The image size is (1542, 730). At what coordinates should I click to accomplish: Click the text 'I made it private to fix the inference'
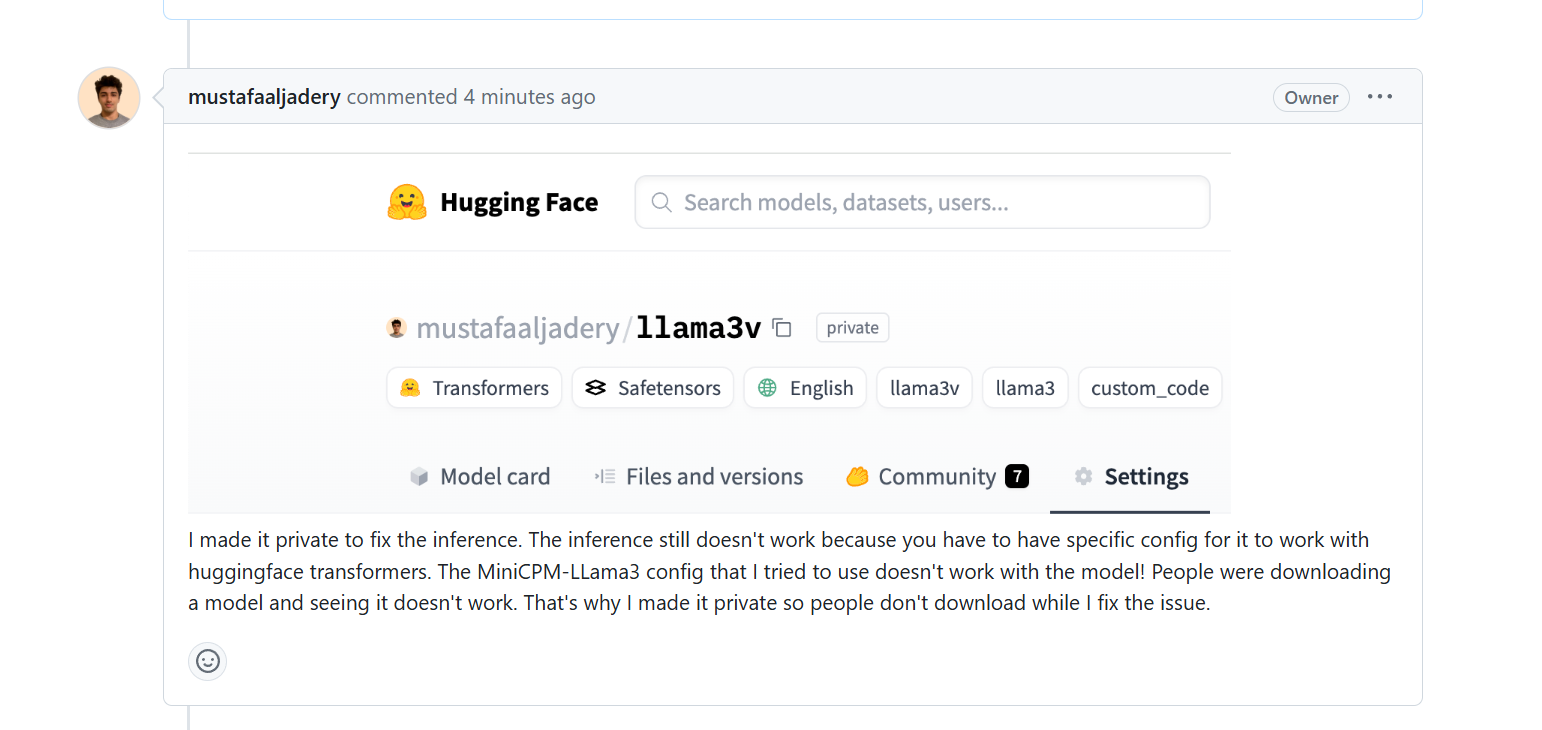tap(355, 540)
